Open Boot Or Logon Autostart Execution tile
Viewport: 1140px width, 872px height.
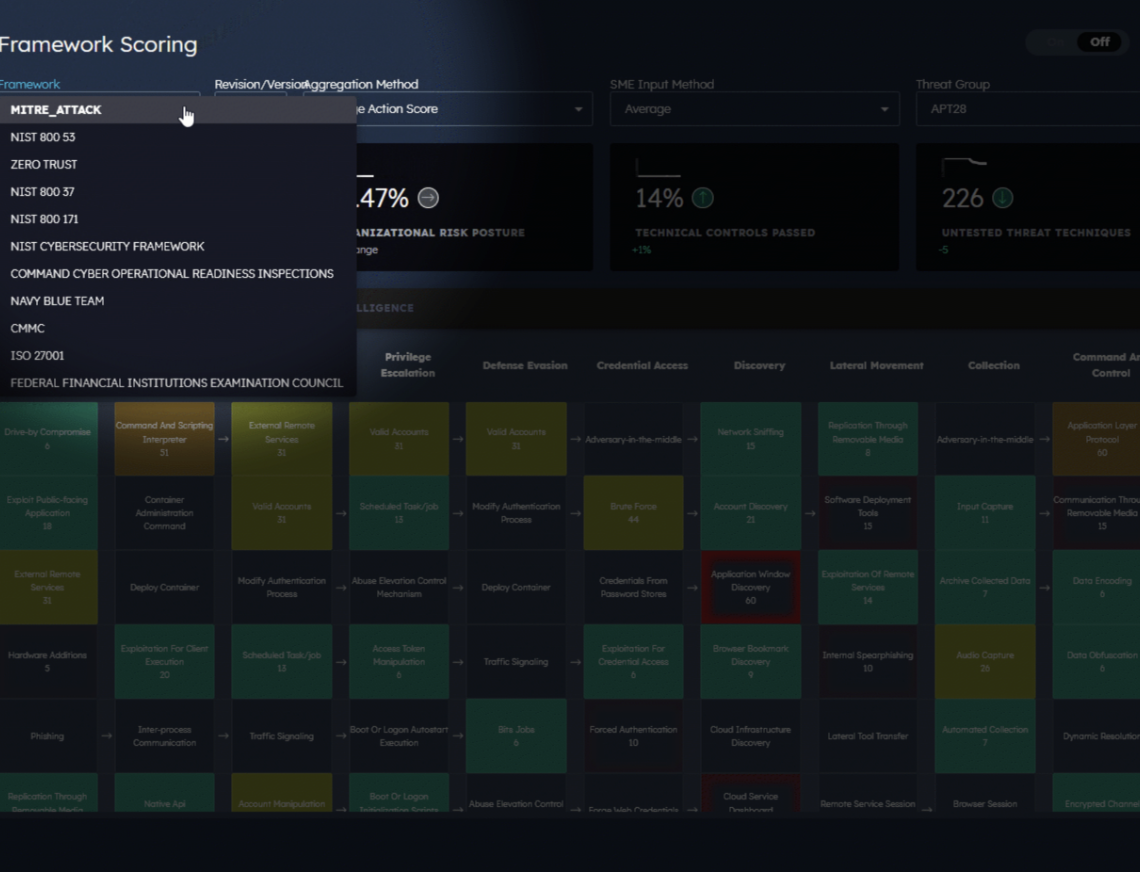(x=398, y=736)
